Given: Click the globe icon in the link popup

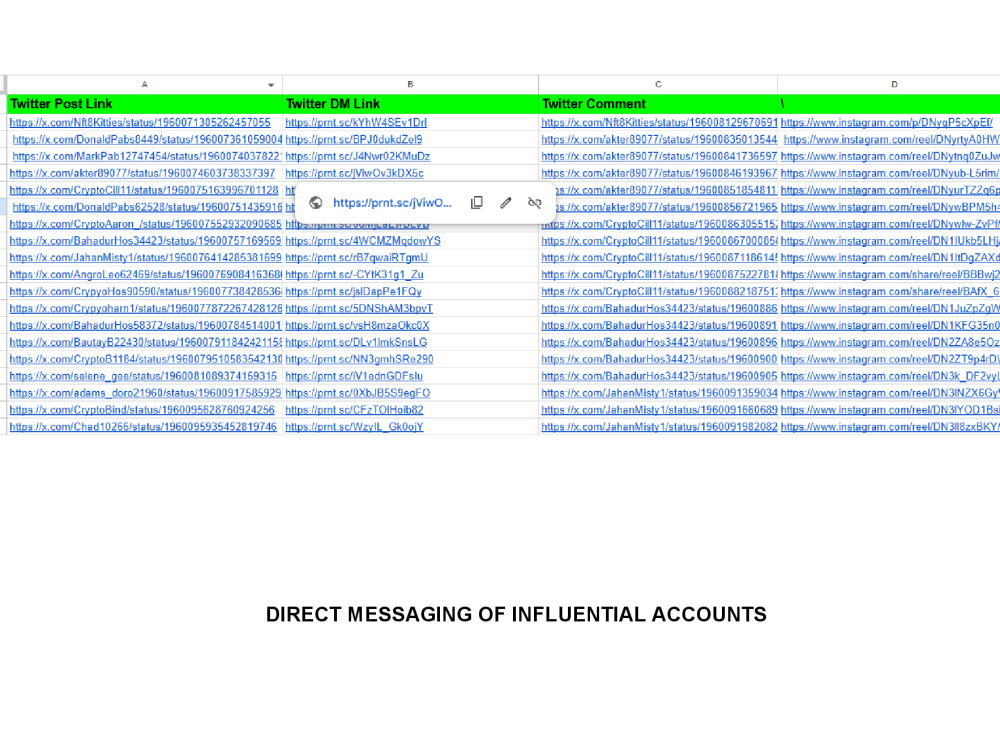Looking at the screenshot, I should click(x=315, y=203).
